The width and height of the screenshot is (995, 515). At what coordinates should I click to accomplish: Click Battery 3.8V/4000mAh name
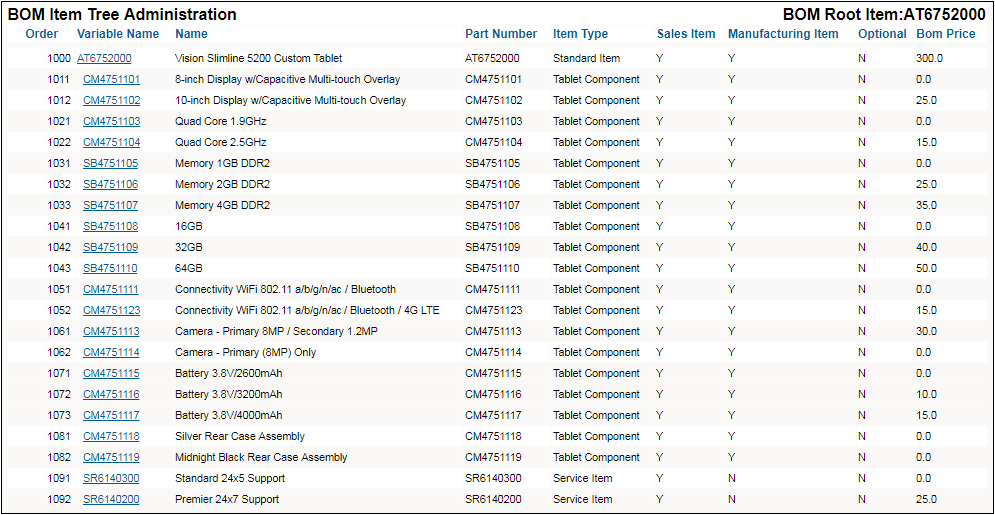click(228, 415)
